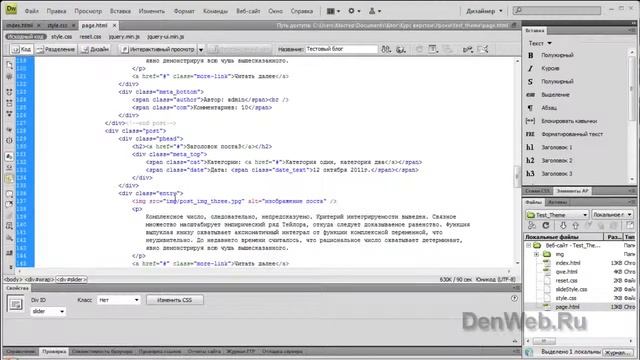Click the connect to remote server icon

531,225
